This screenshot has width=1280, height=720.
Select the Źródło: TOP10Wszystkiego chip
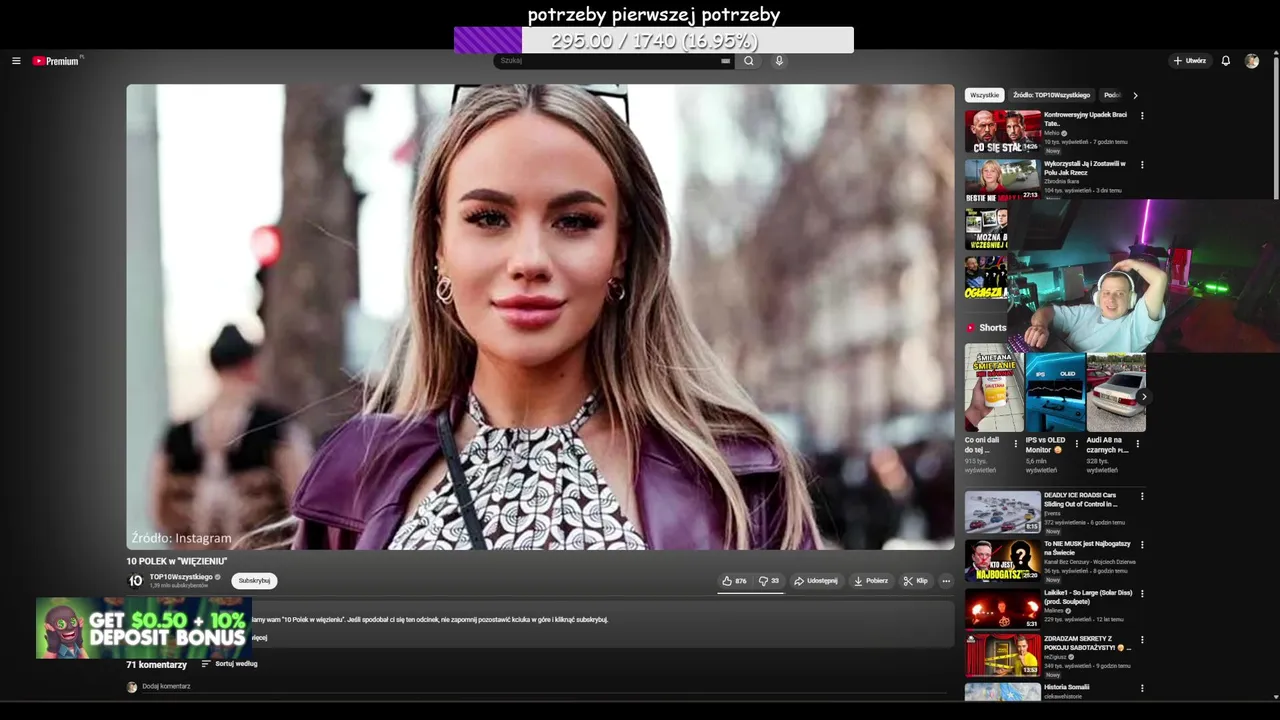click(1051, 95)
